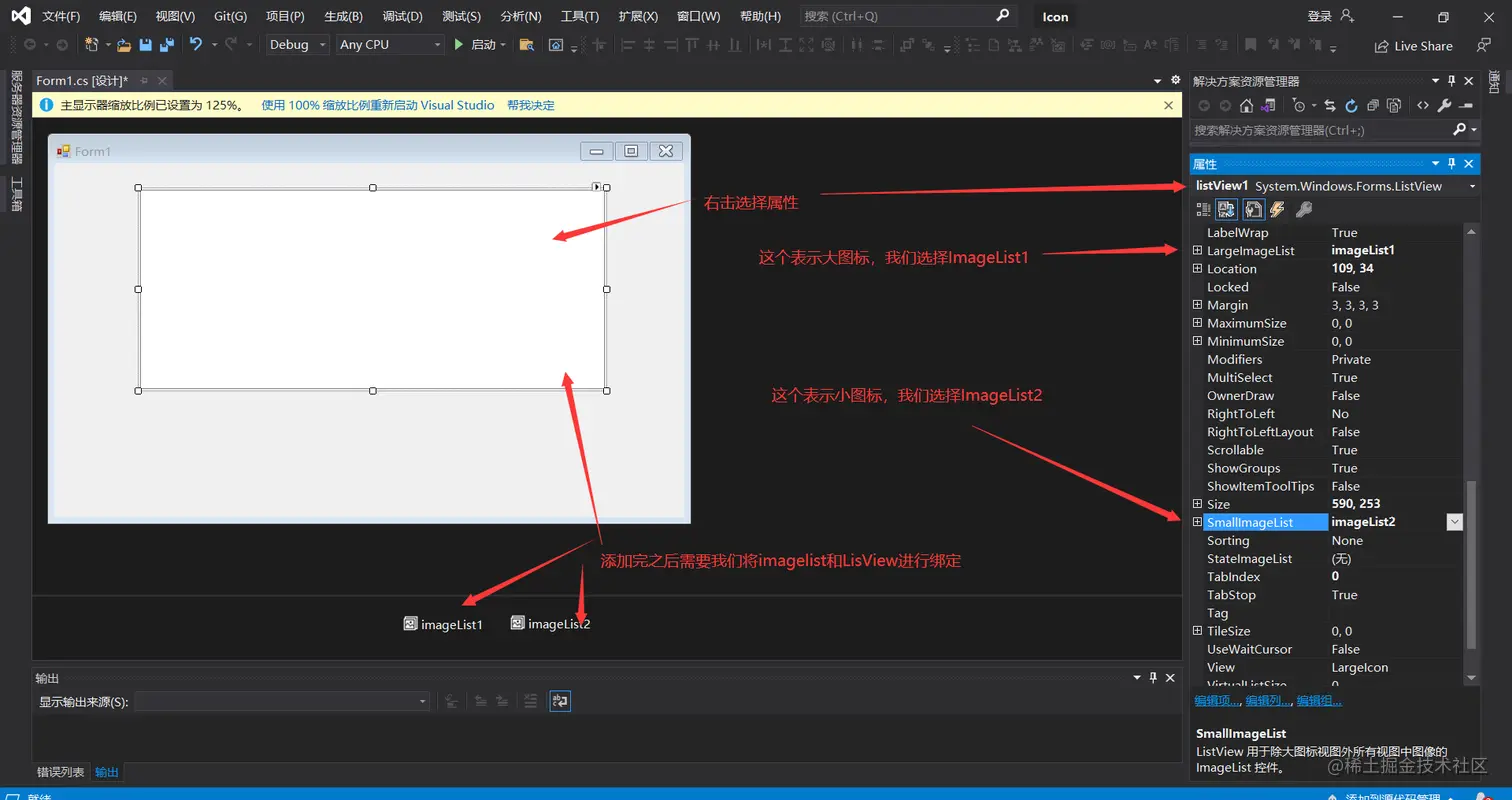Refresh the Solution Explorer

click(x=1351, y=105)
